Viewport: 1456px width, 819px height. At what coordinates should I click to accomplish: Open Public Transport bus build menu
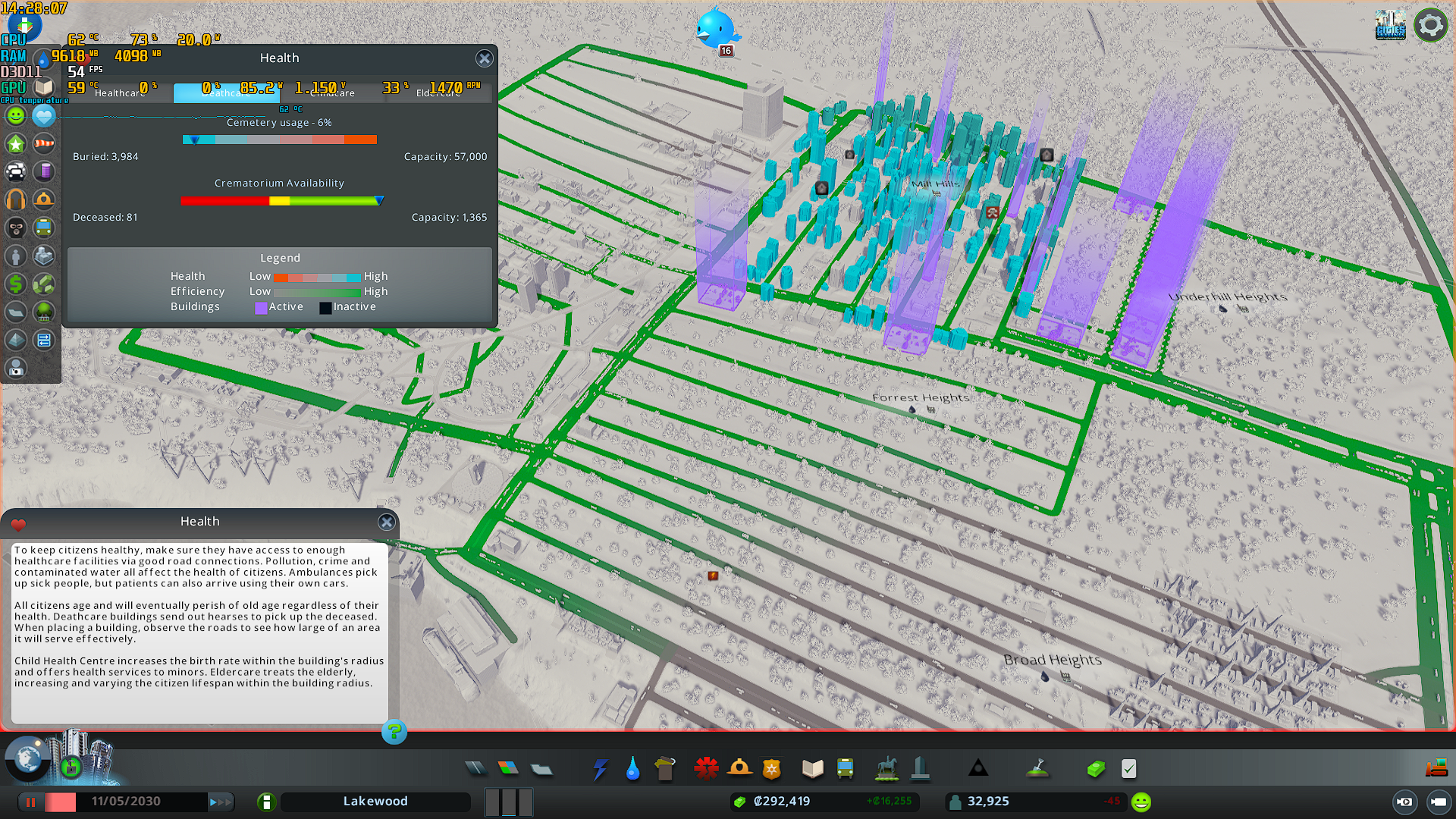(845, 769)
